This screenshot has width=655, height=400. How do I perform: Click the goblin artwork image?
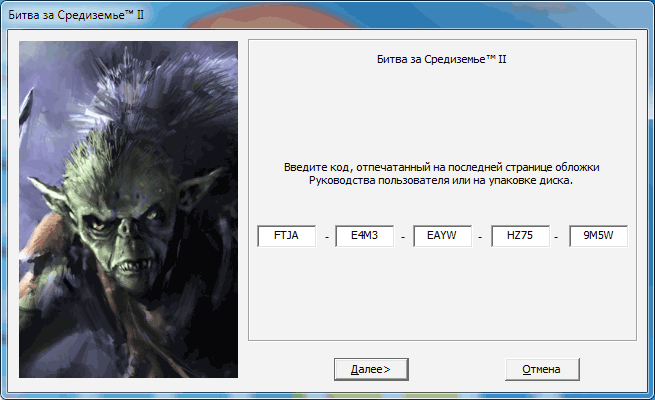[129, 210]
